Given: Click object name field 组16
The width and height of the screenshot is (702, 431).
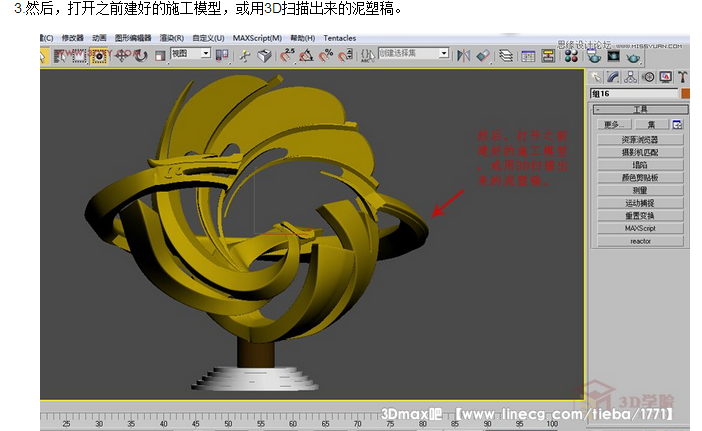Looking at the screenshot, I should pyautogui.click(x=634, y=94).
